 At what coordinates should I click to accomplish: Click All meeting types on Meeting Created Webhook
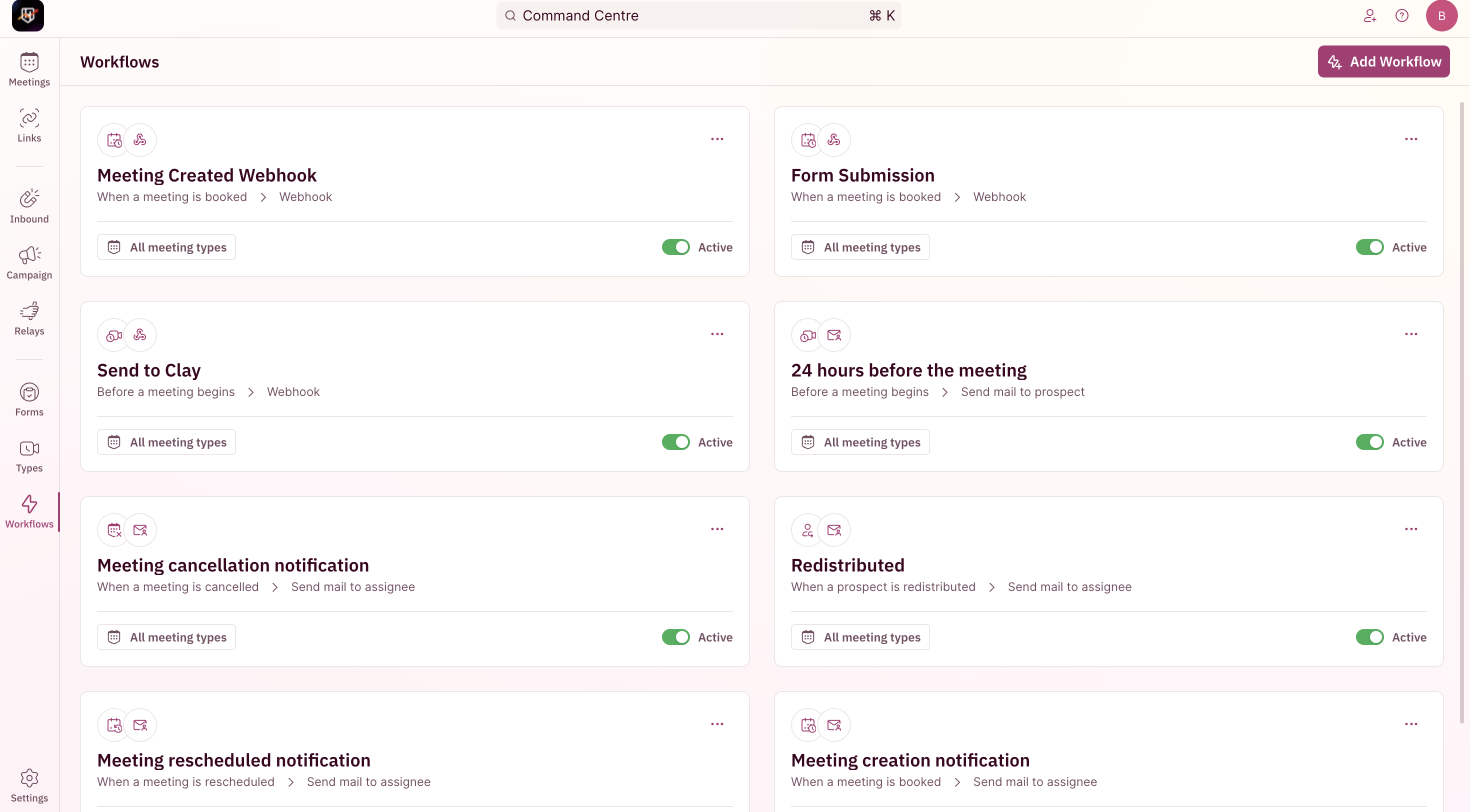[166, 247]
